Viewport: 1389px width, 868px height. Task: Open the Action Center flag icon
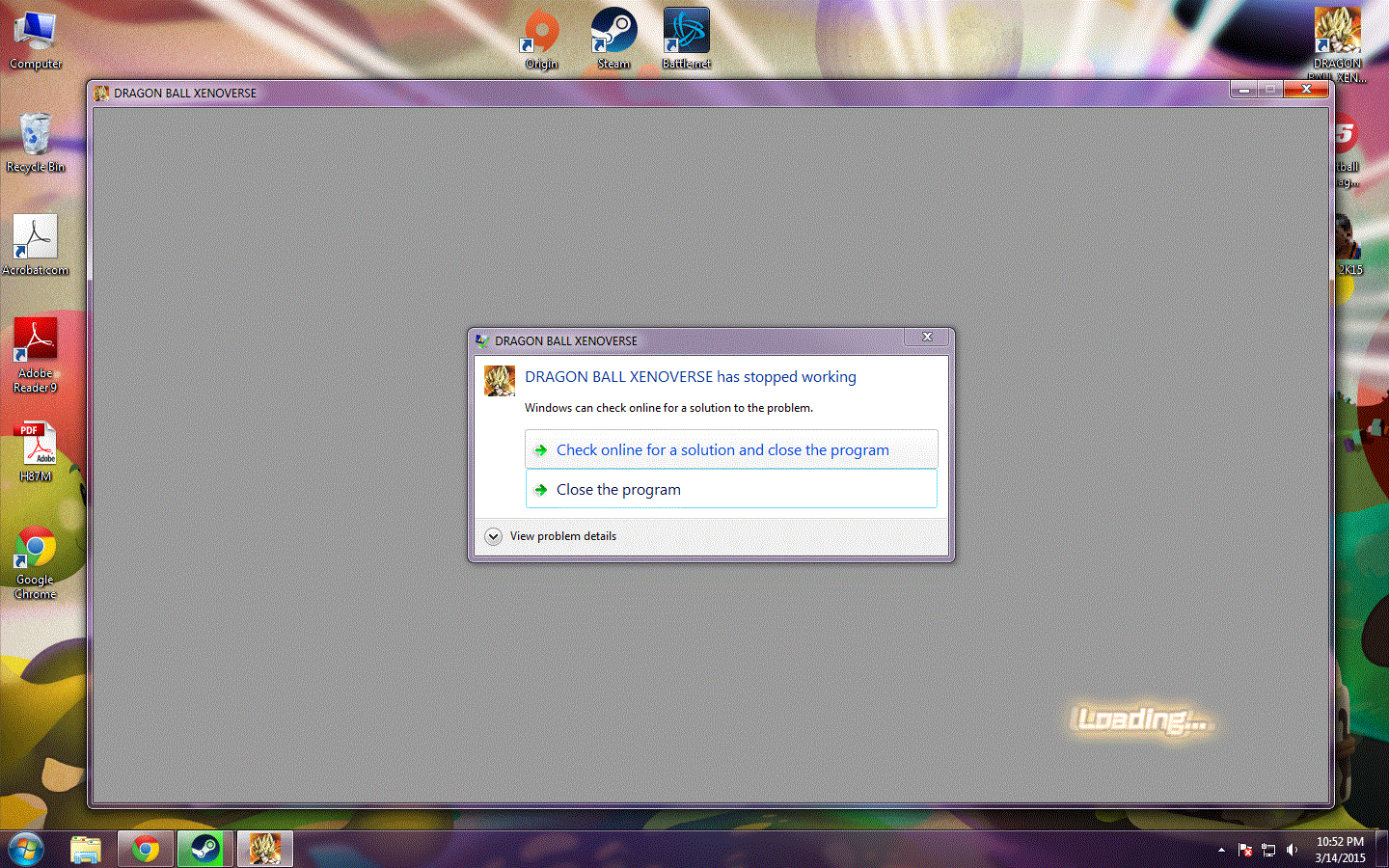pyautogui.click(x=1245, y=850)
